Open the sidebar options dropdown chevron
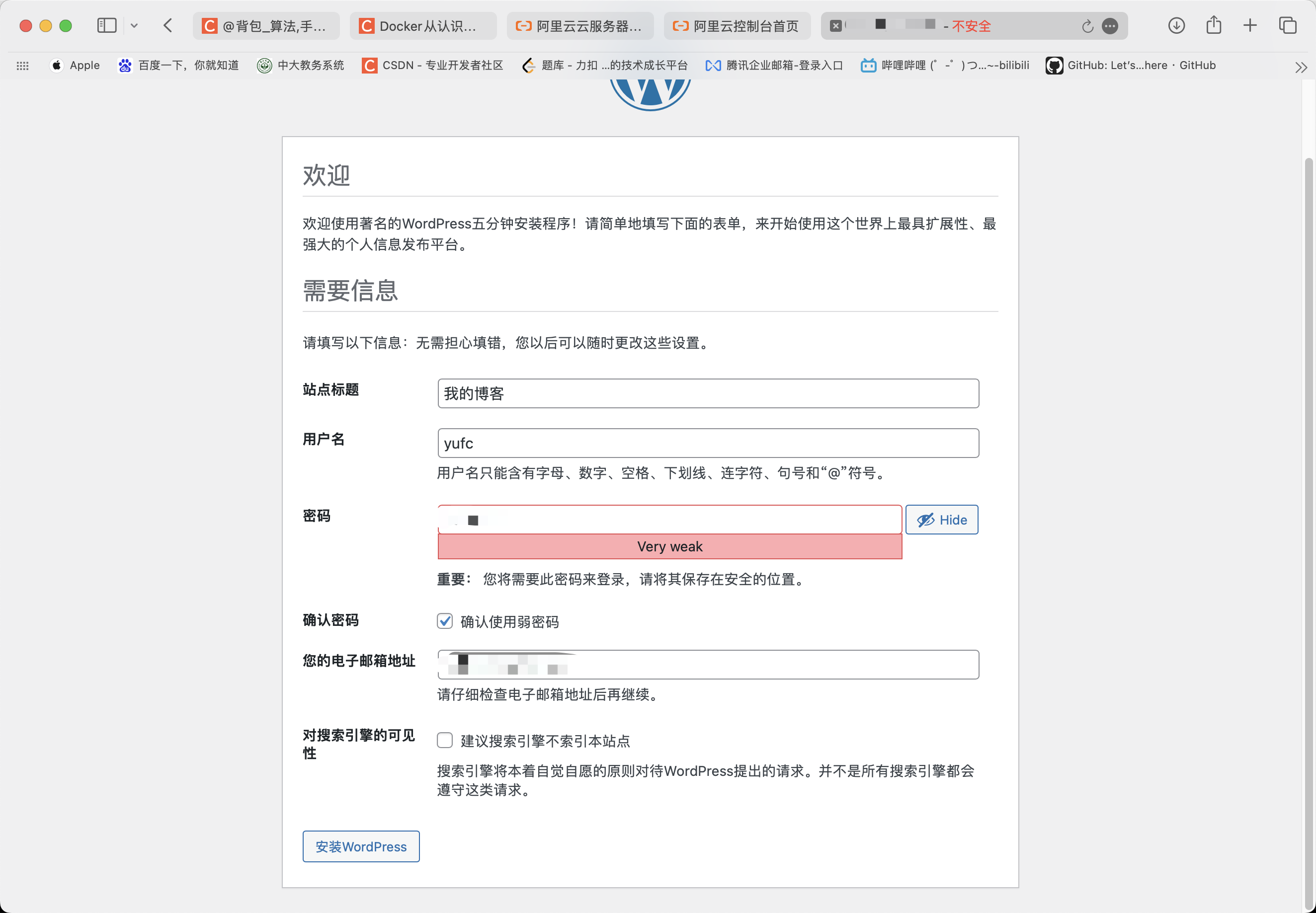 point(134,26)
